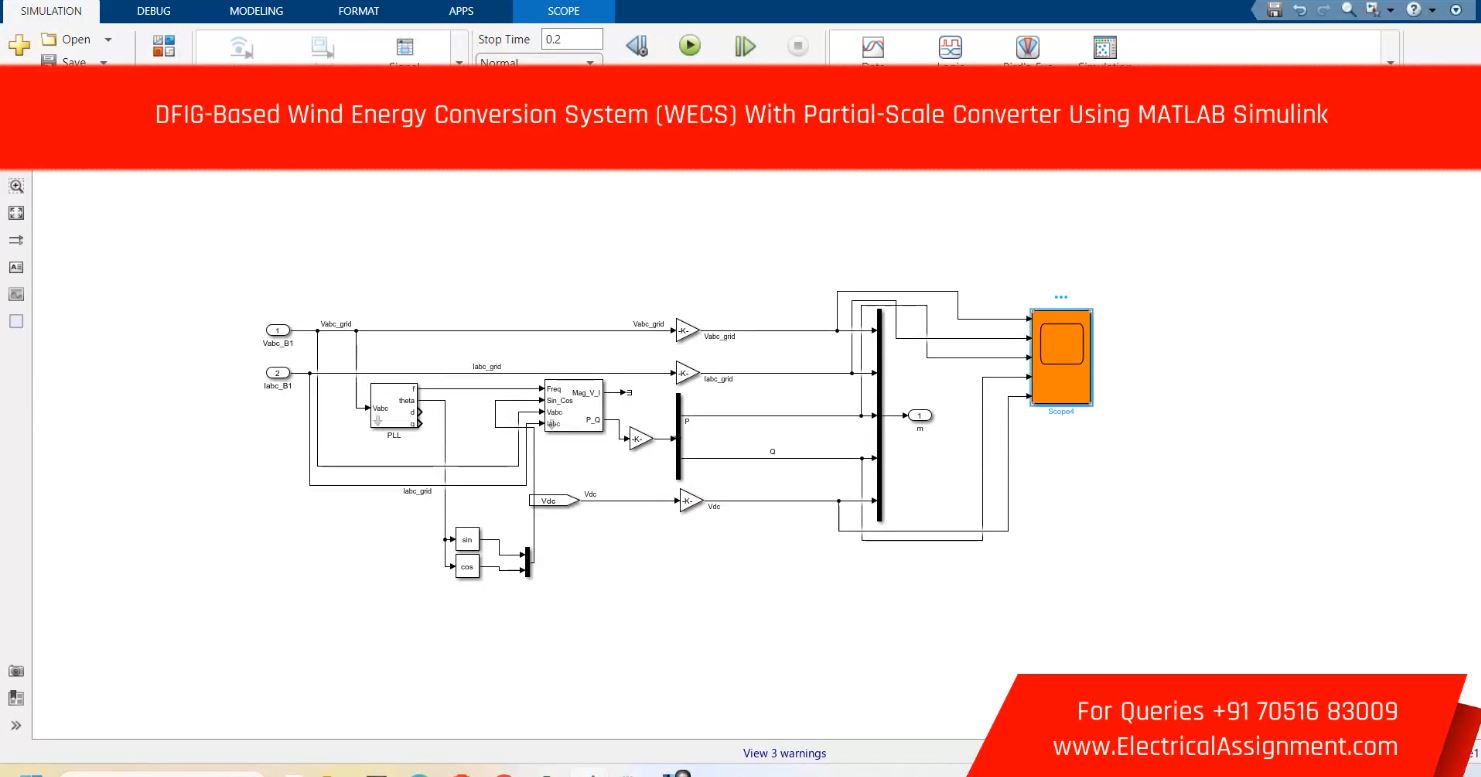Expand the Review Results gallery arrow

pos(1390,63)
